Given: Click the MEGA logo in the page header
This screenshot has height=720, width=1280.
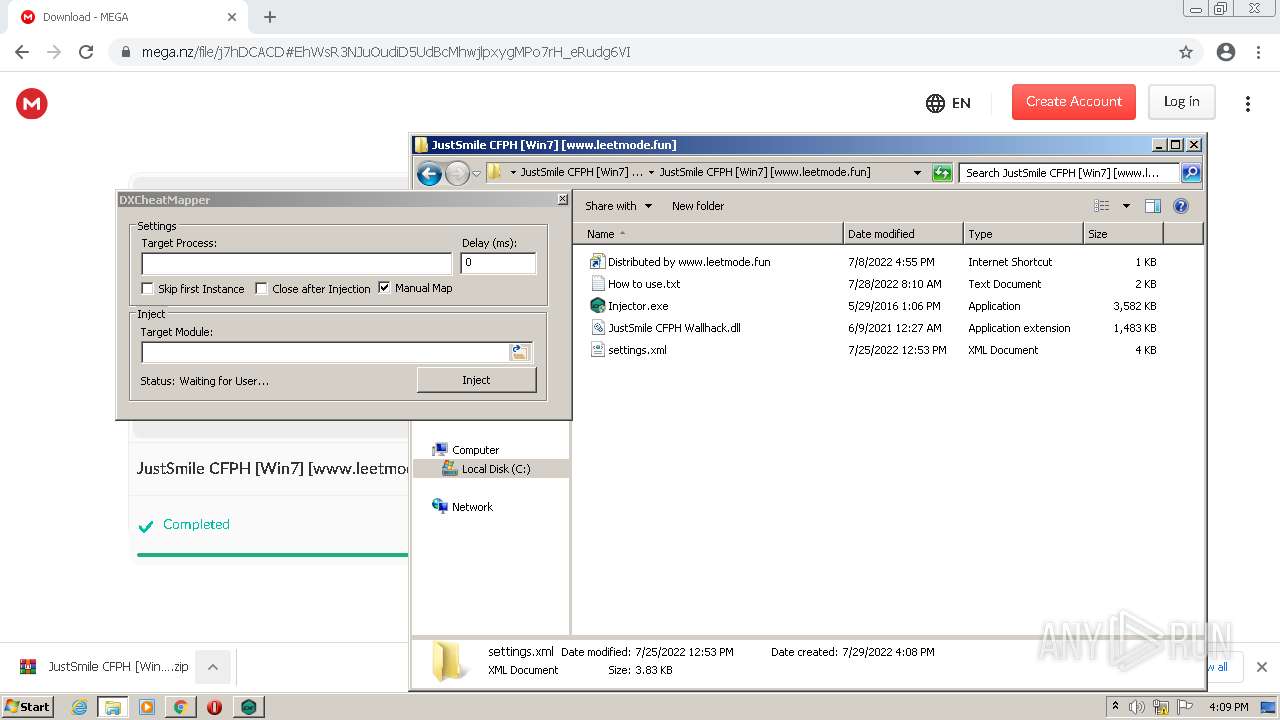Looking at the screenshot, I should [32, 103].
